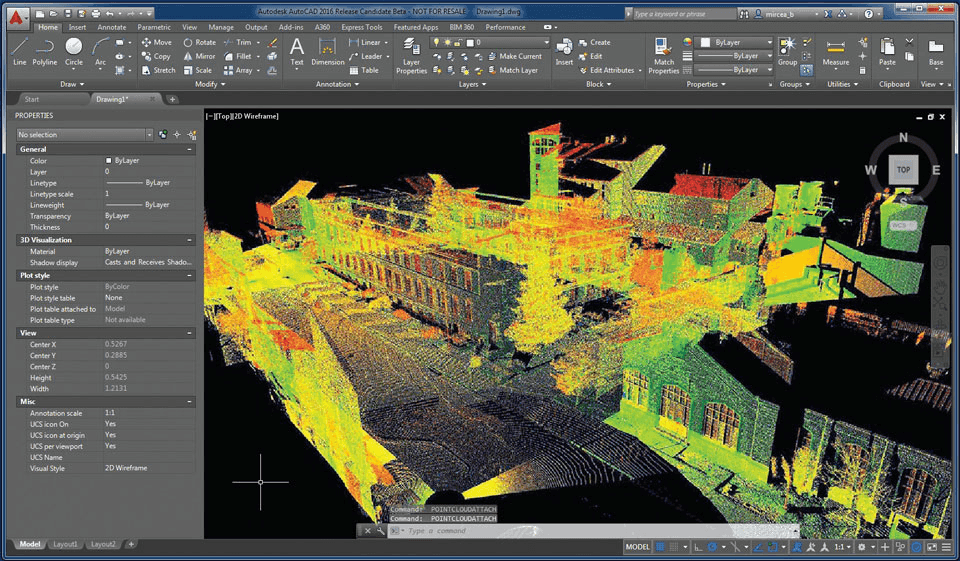
Task: Activate the Scale command
Action: click(198, 70)
